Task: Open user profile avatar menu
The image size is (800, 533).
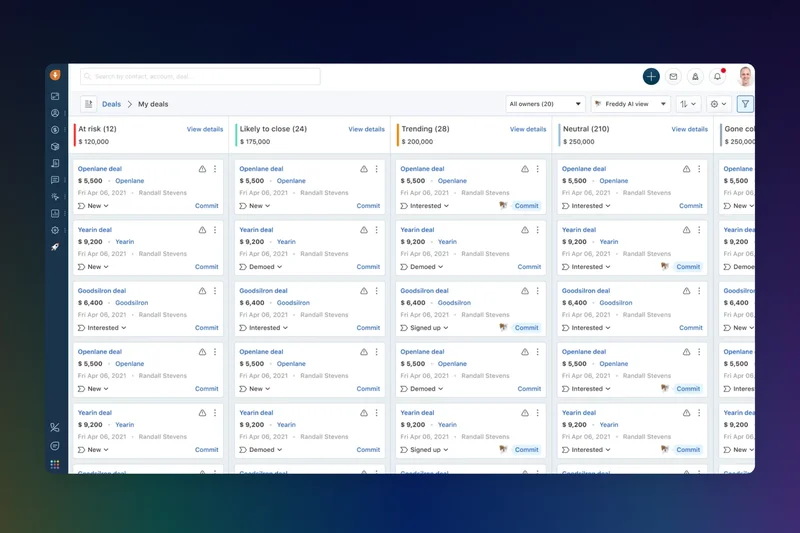Action: tap(745, 77)
